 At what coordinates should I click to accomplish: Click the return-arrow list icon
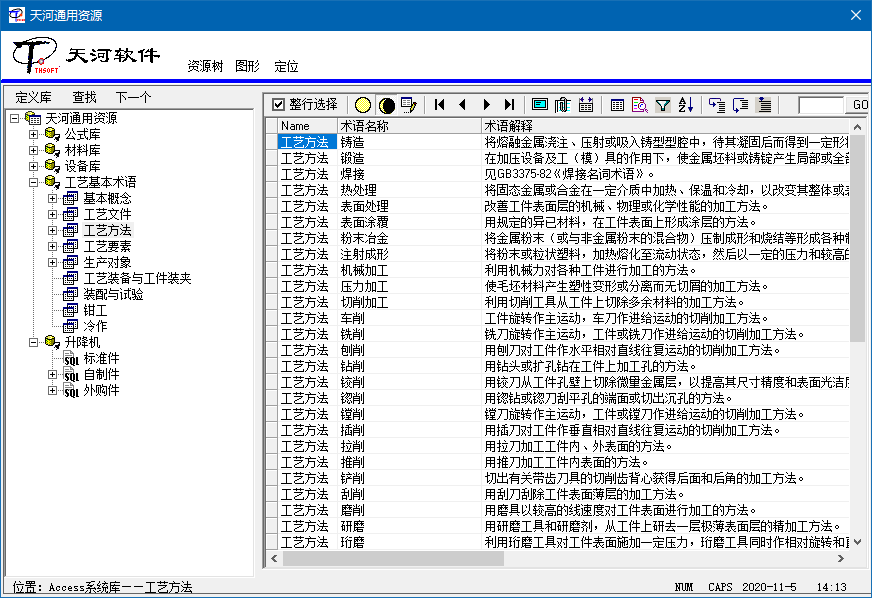[740, 105]
